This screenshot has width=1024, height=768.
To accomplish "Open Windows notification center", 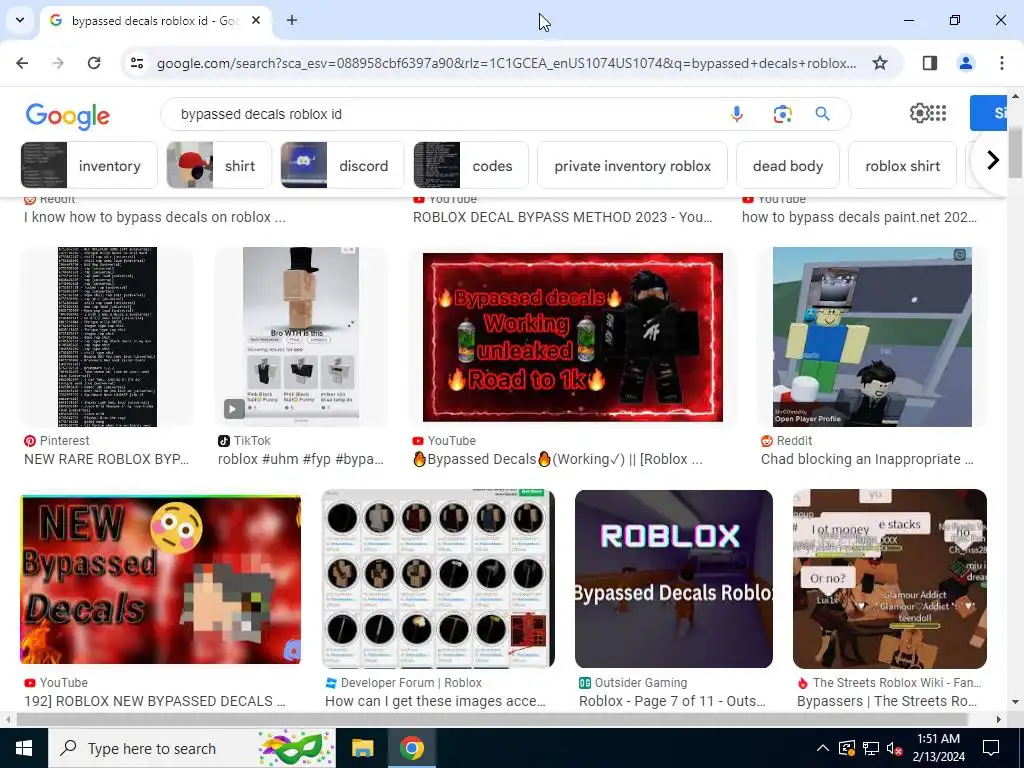I will click(991, 748).
